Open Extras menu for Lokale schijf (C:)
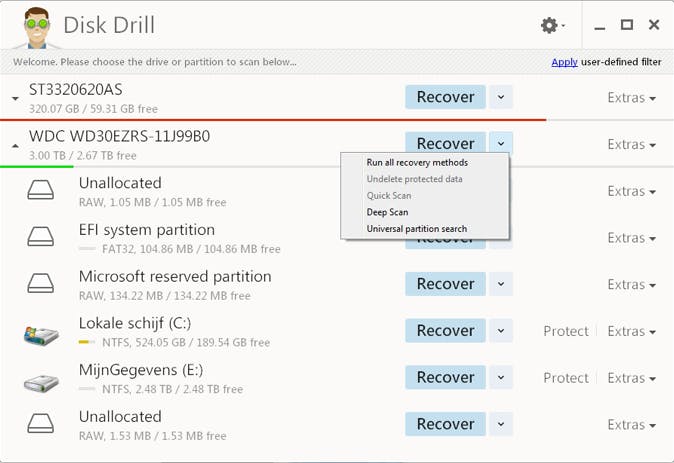Image resolution: width=674 pixels, height=463 pixels. tap(631, 331)
